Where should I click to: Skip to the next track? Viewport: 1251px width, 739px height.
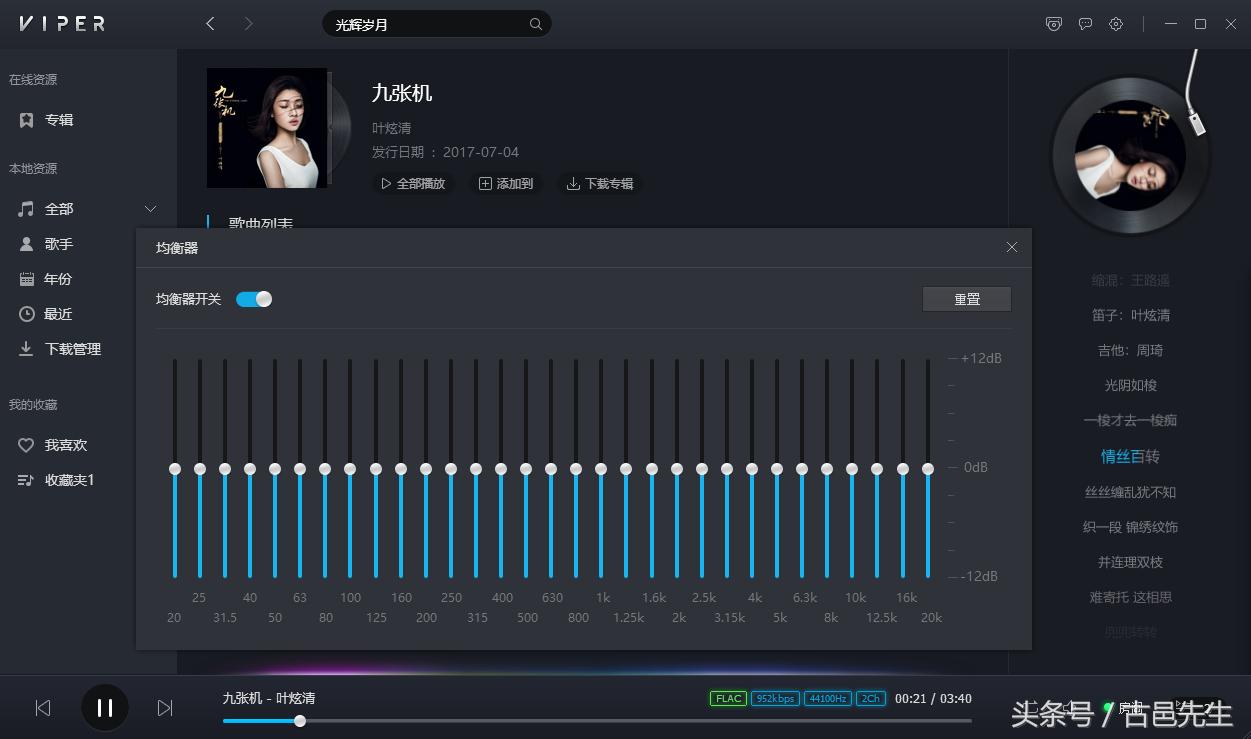(165, 707)
